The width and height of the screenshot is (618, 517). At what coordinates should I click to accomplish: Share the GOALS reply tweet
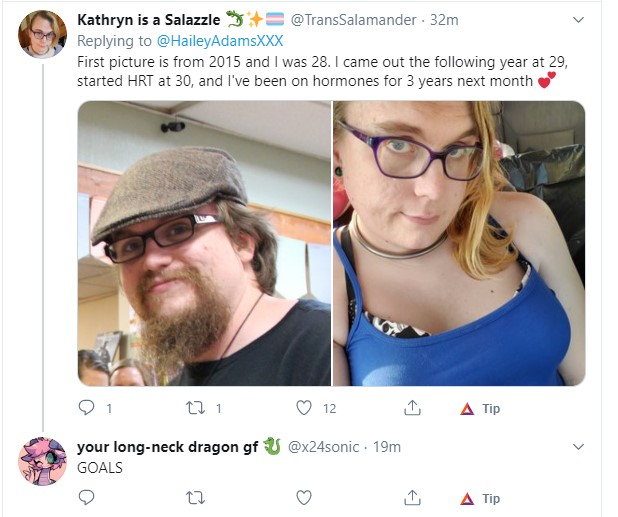point(412,498)
